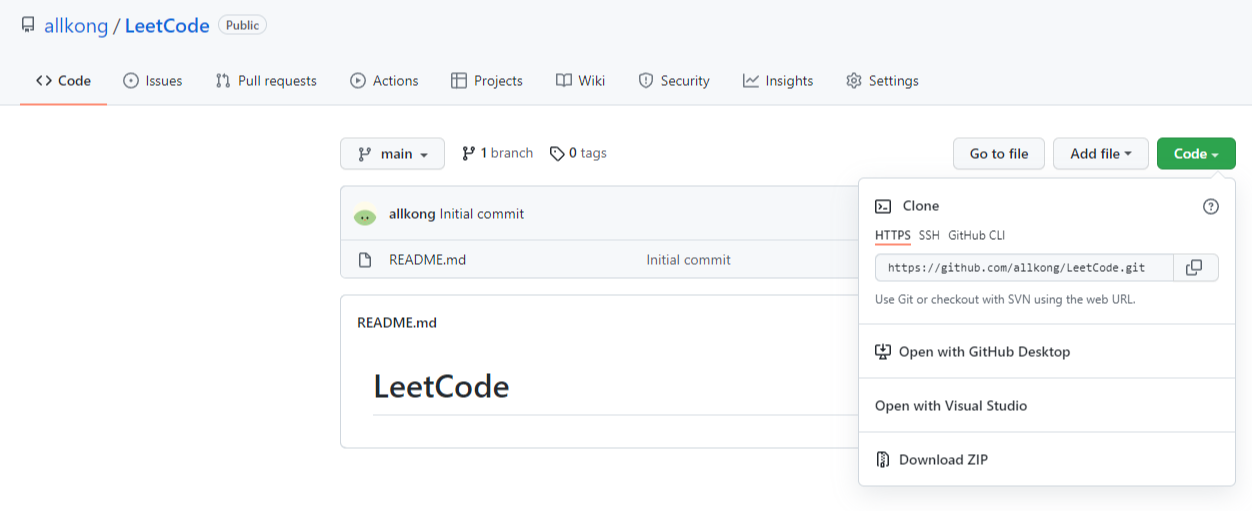Image resolution: width=1252 pixels, height=511 pixels.
Task: Open the LeetCode repository name link
Action: pos(167,26)
